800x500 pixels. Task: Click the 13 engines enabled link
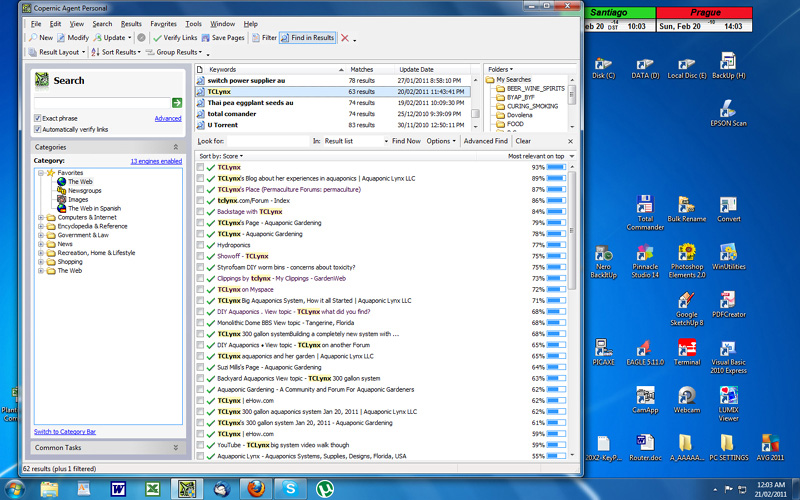pos(156,160)
